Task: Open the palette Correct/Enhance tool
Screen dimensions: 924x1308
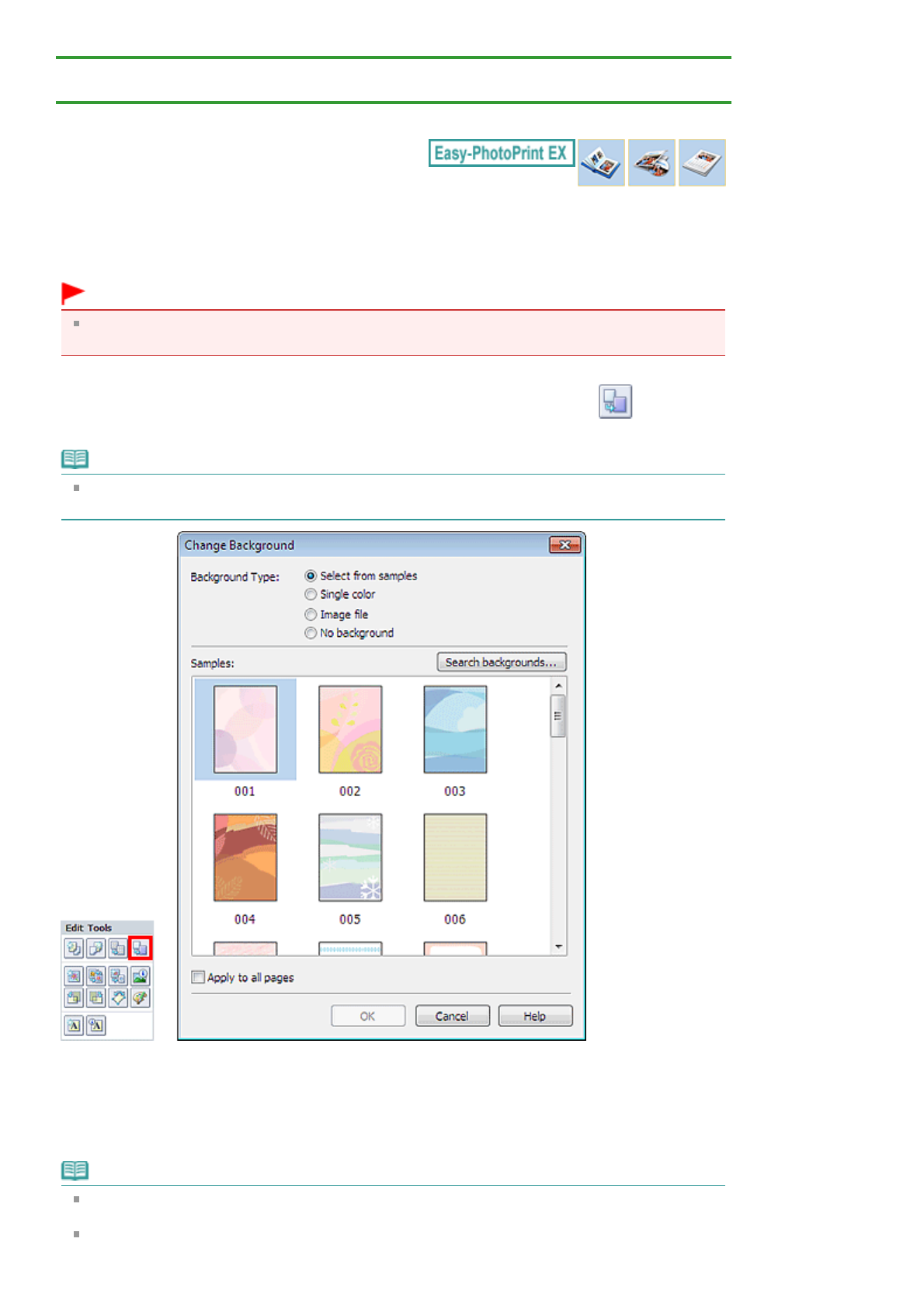Action: (140, 998)
